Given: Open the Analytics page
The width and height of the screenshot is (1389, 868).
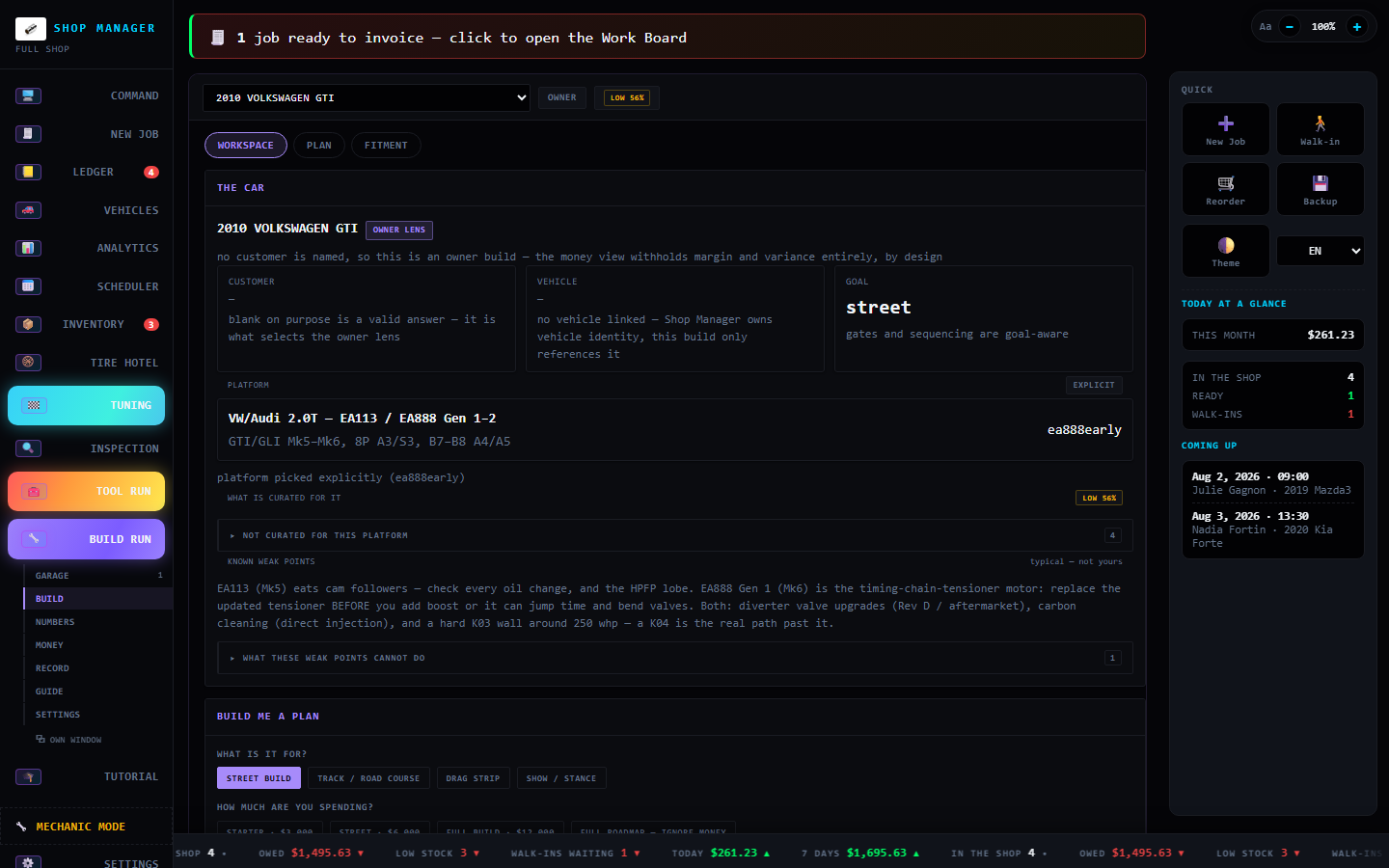Looking at the screenshot, I should tap(87, 248).
